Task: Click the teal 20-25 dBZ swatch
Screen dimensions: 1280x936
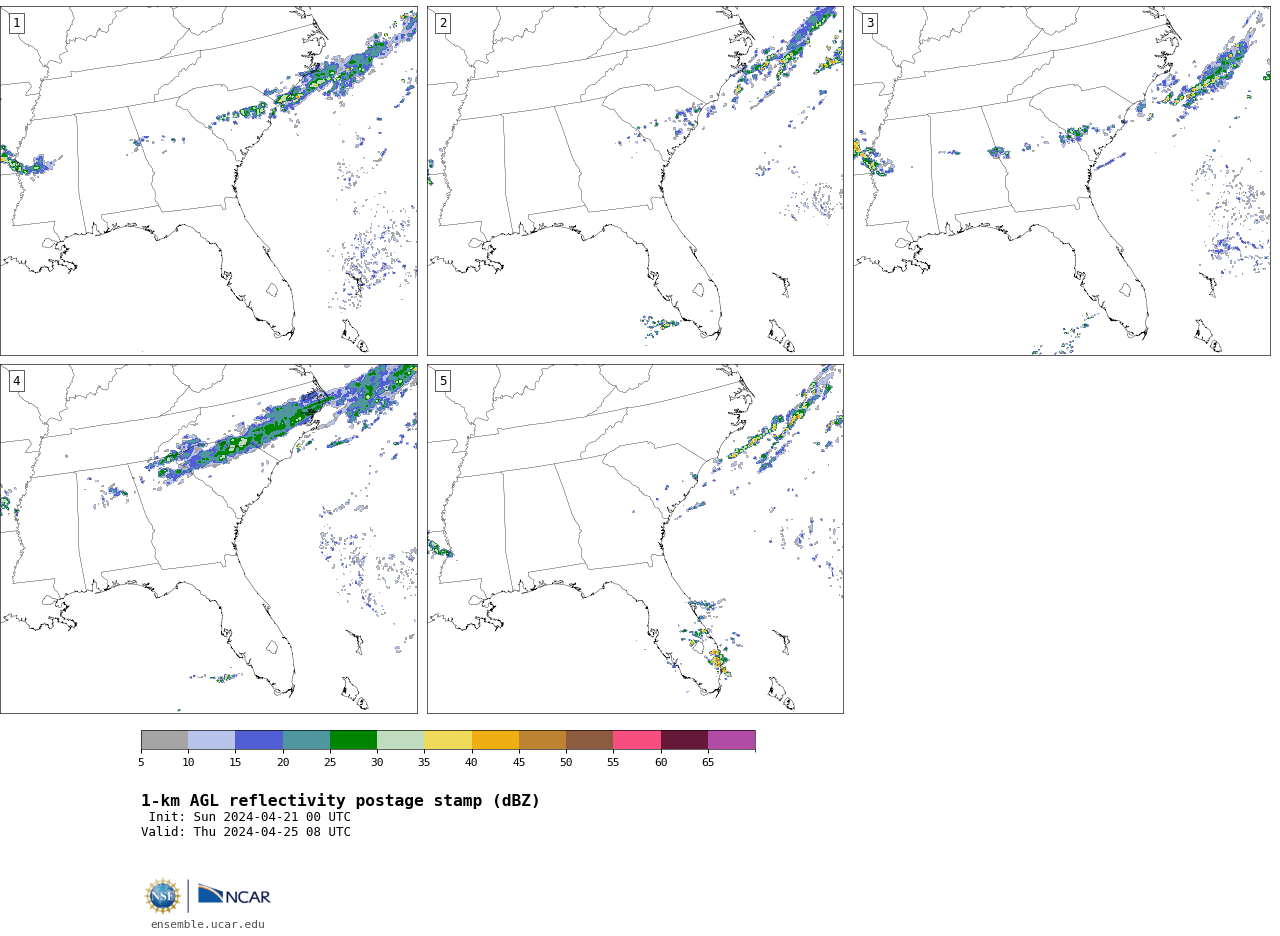Action: [x=306, y=740]
